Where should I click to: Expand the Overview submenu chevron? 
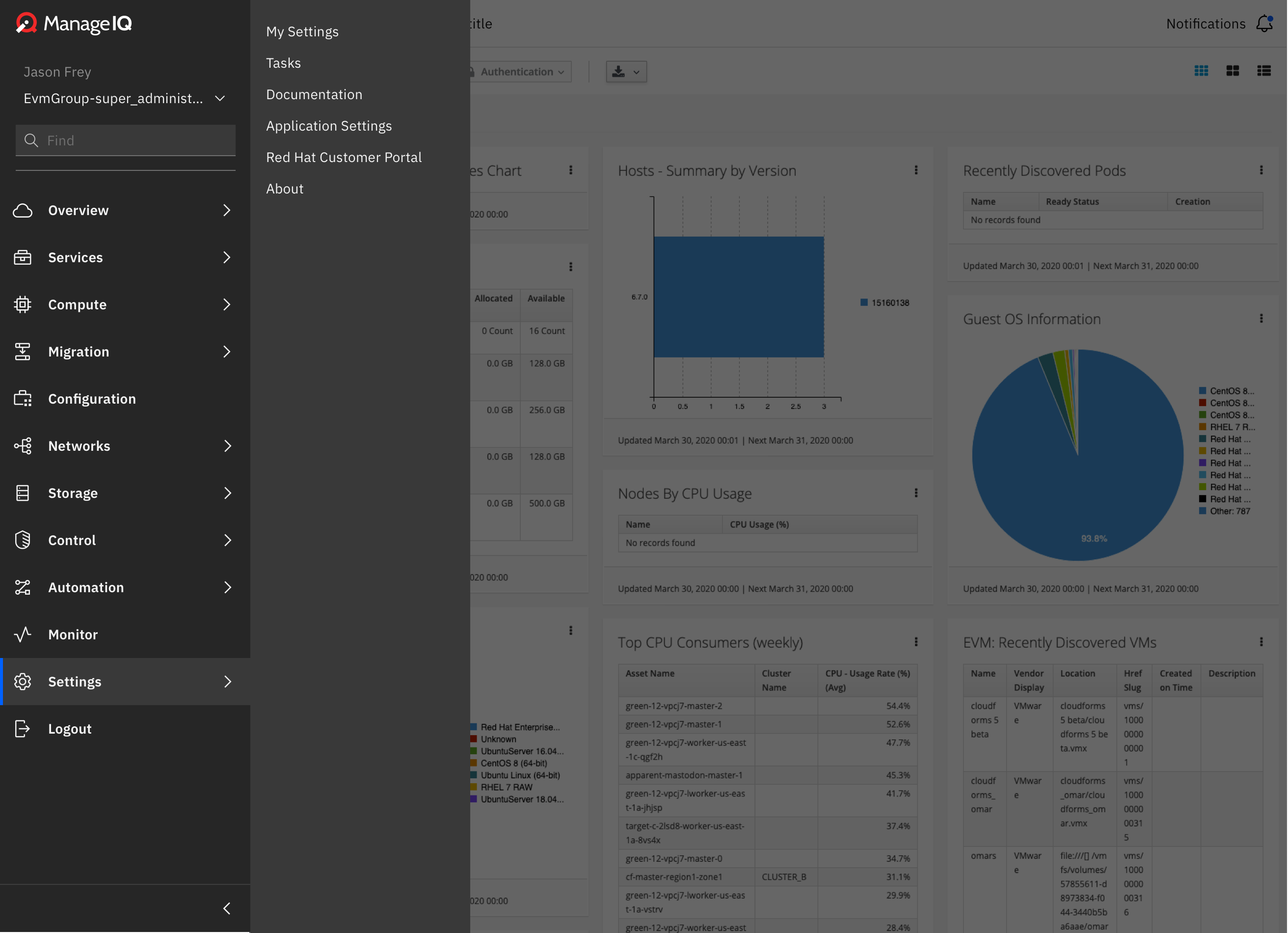point(227,210)
